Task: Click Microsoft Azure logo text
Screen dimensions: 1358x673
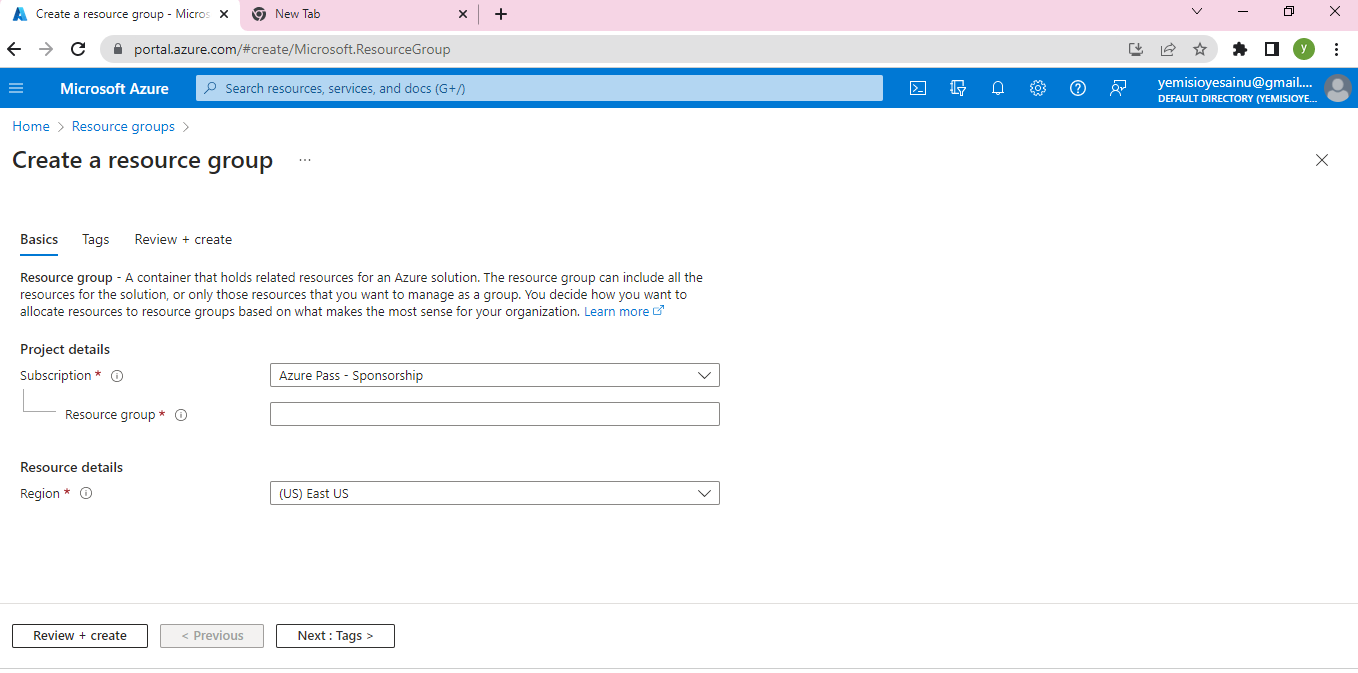Action: pyautogui.click(x=114, y=88)
